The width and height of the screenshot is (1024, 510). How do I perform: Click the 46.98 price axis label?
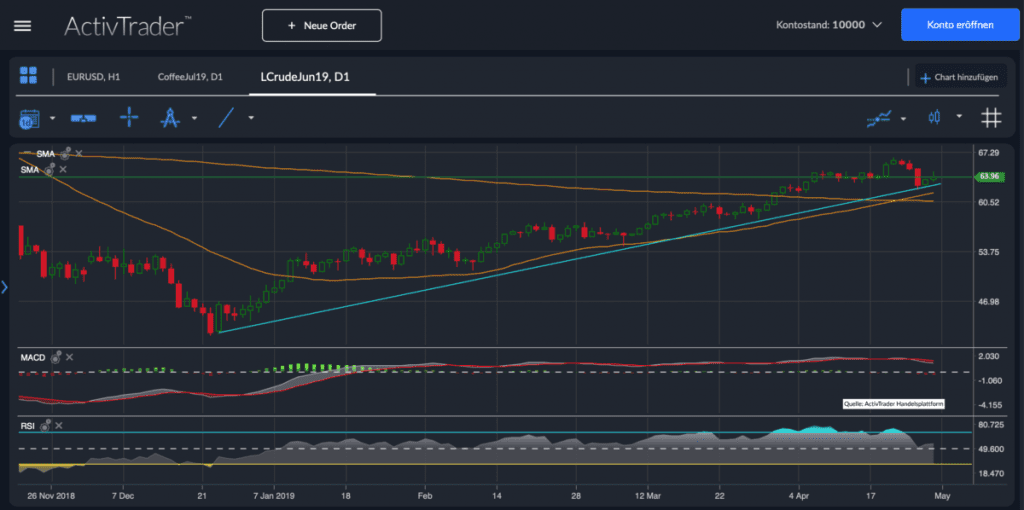click(987, 302)
